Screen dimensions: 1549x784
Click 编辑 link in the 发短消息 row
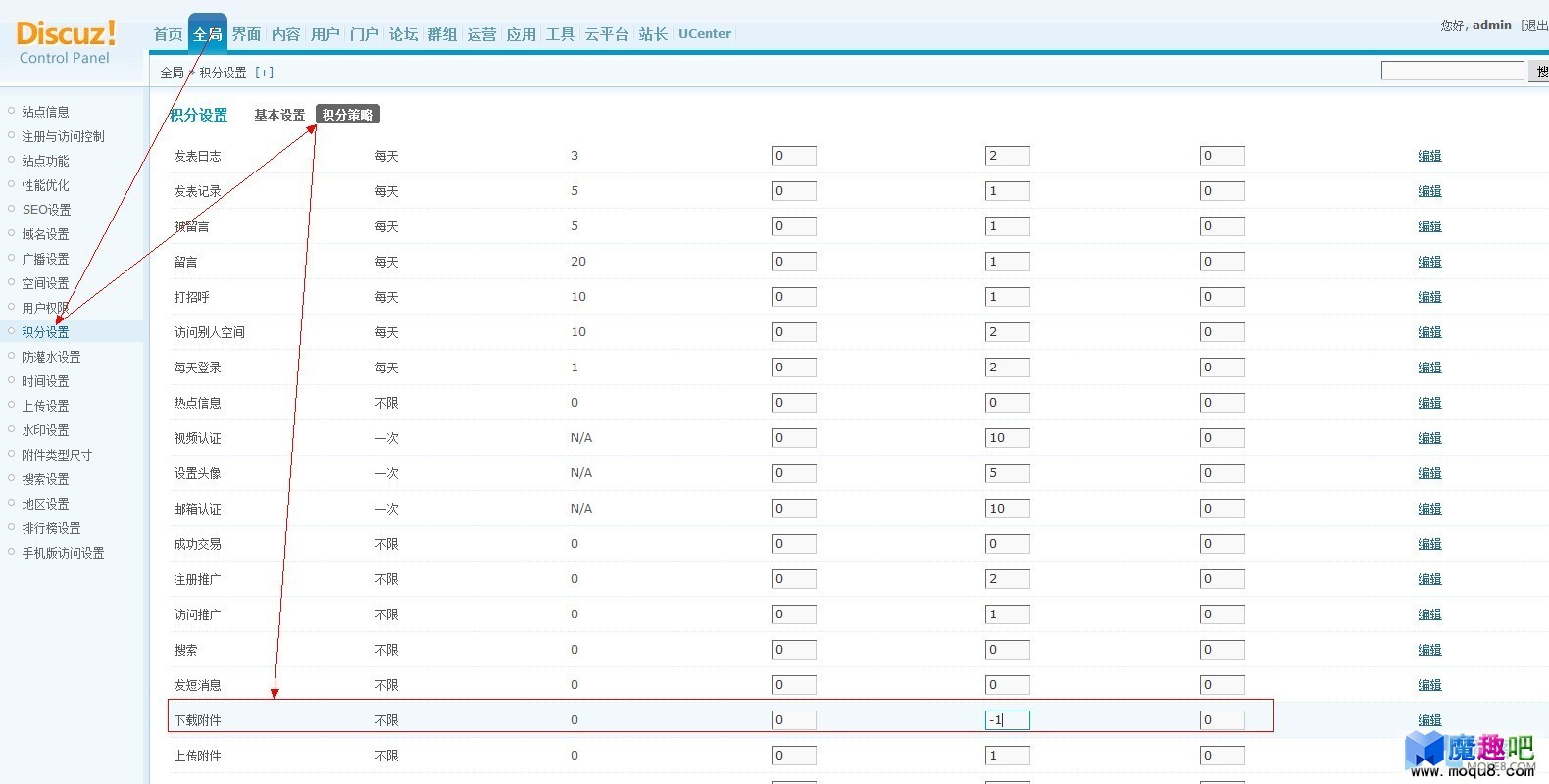pos(1429,685)
